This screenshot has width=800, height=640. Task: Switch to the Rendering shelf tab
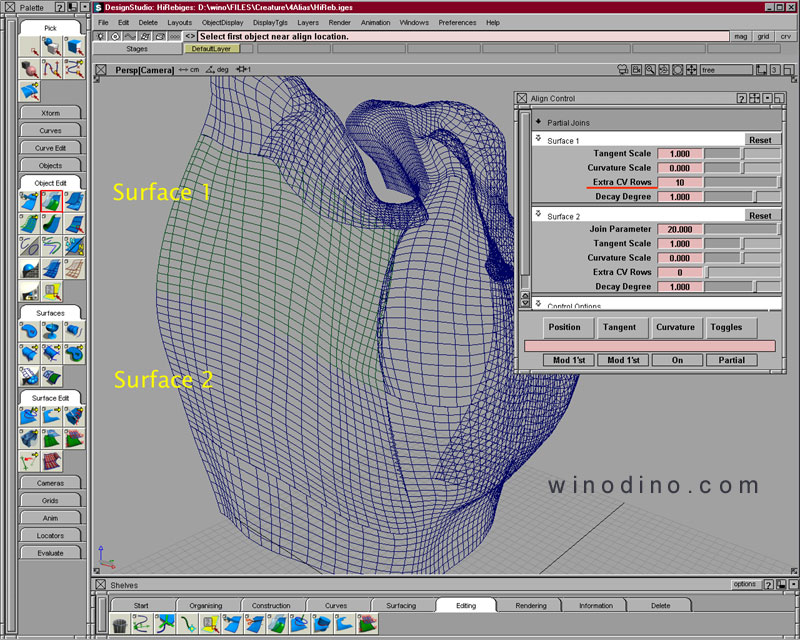click(531, 605)
